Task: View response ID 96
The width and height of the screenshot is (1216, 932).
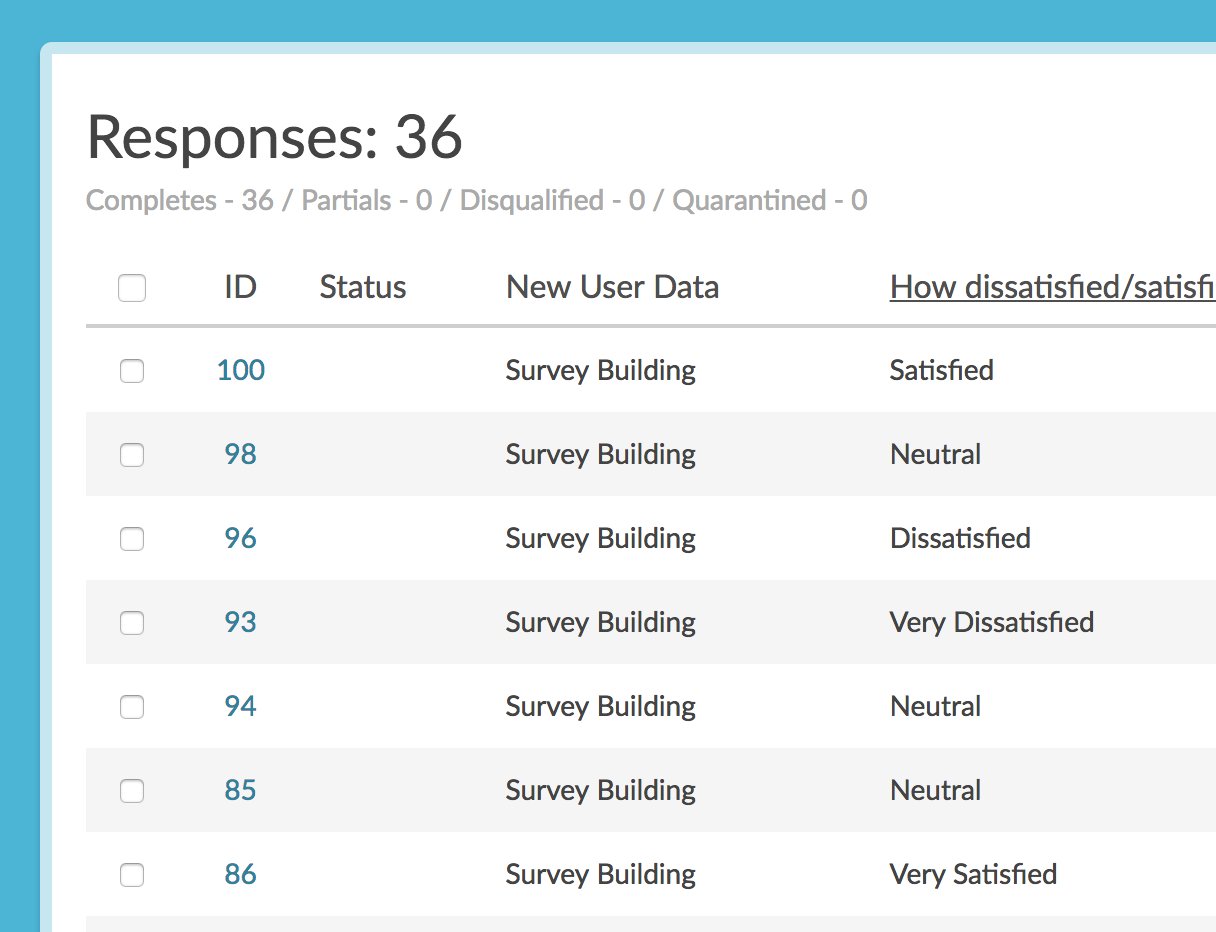Action: [x=241, y=538]
